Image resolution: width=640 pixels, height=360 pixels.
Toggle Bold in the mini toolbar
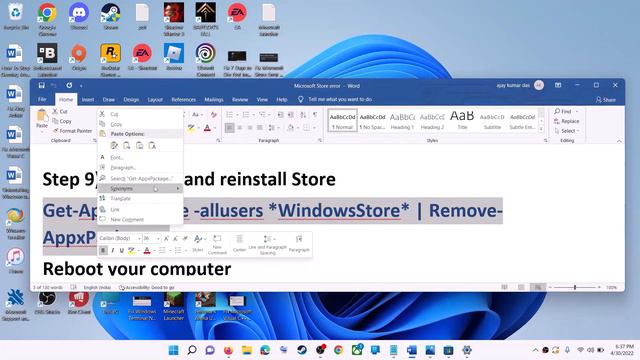tap(103, 250)
